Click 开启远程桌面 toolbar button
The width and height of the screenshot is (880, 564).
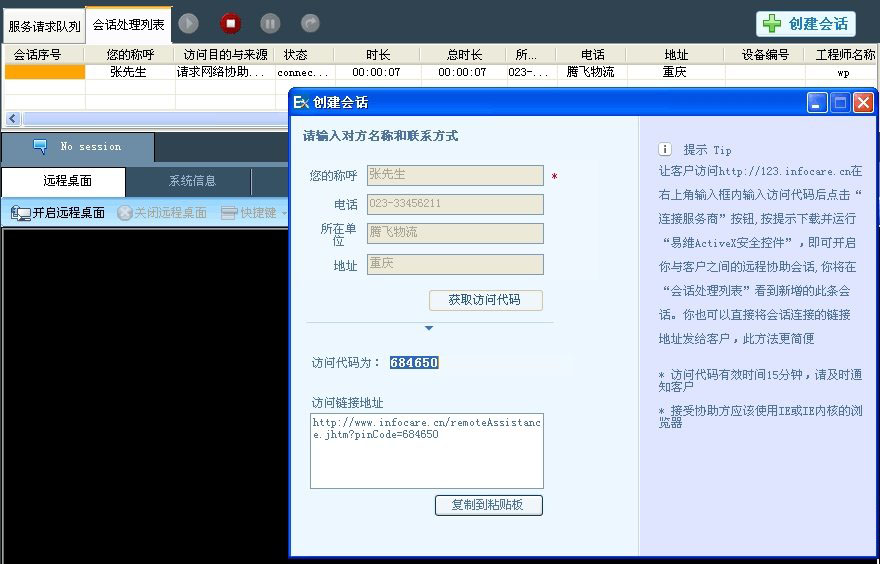point(58,213)
